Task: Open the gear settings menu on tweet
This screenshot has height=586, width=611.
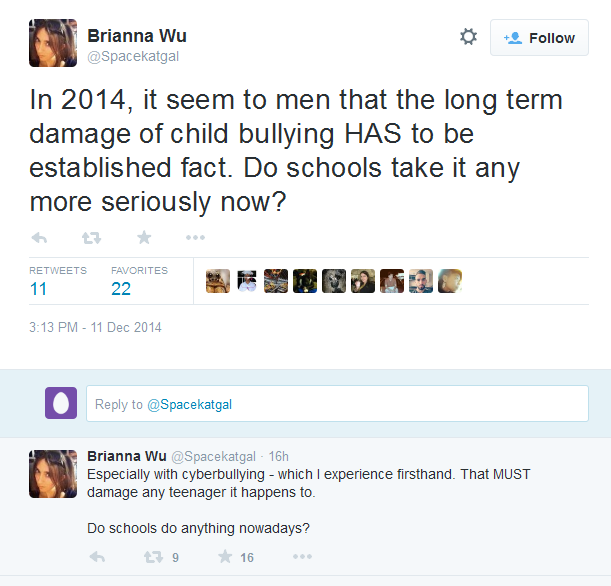Action: [x=468, y=37]
